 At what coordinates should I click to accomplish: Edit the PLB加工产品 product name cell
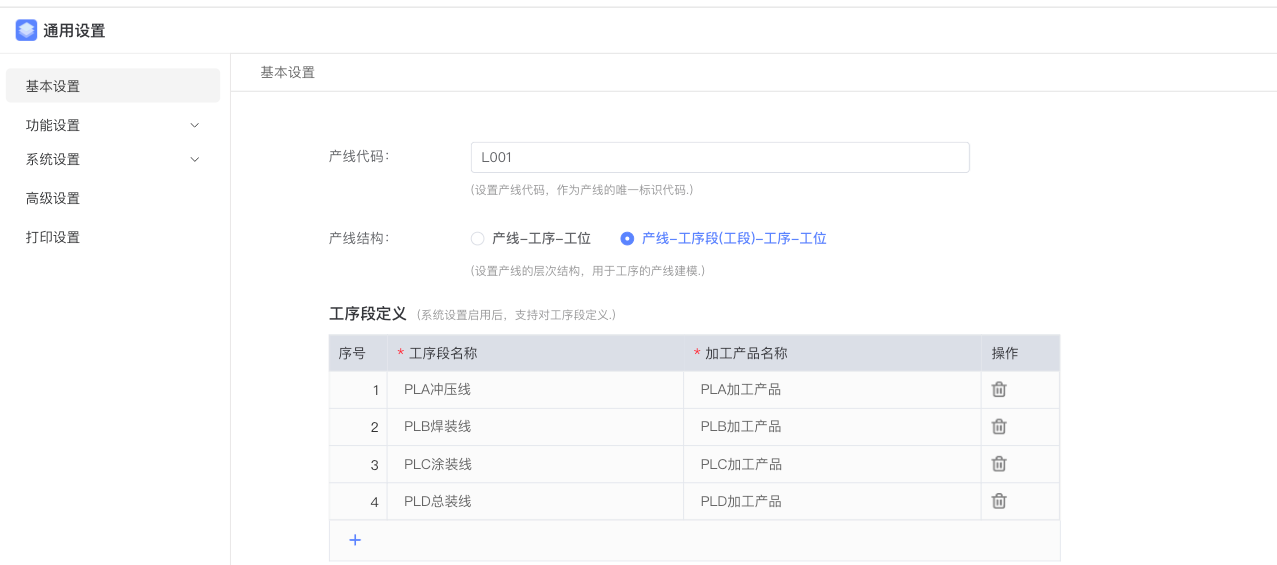pos(830,427)
